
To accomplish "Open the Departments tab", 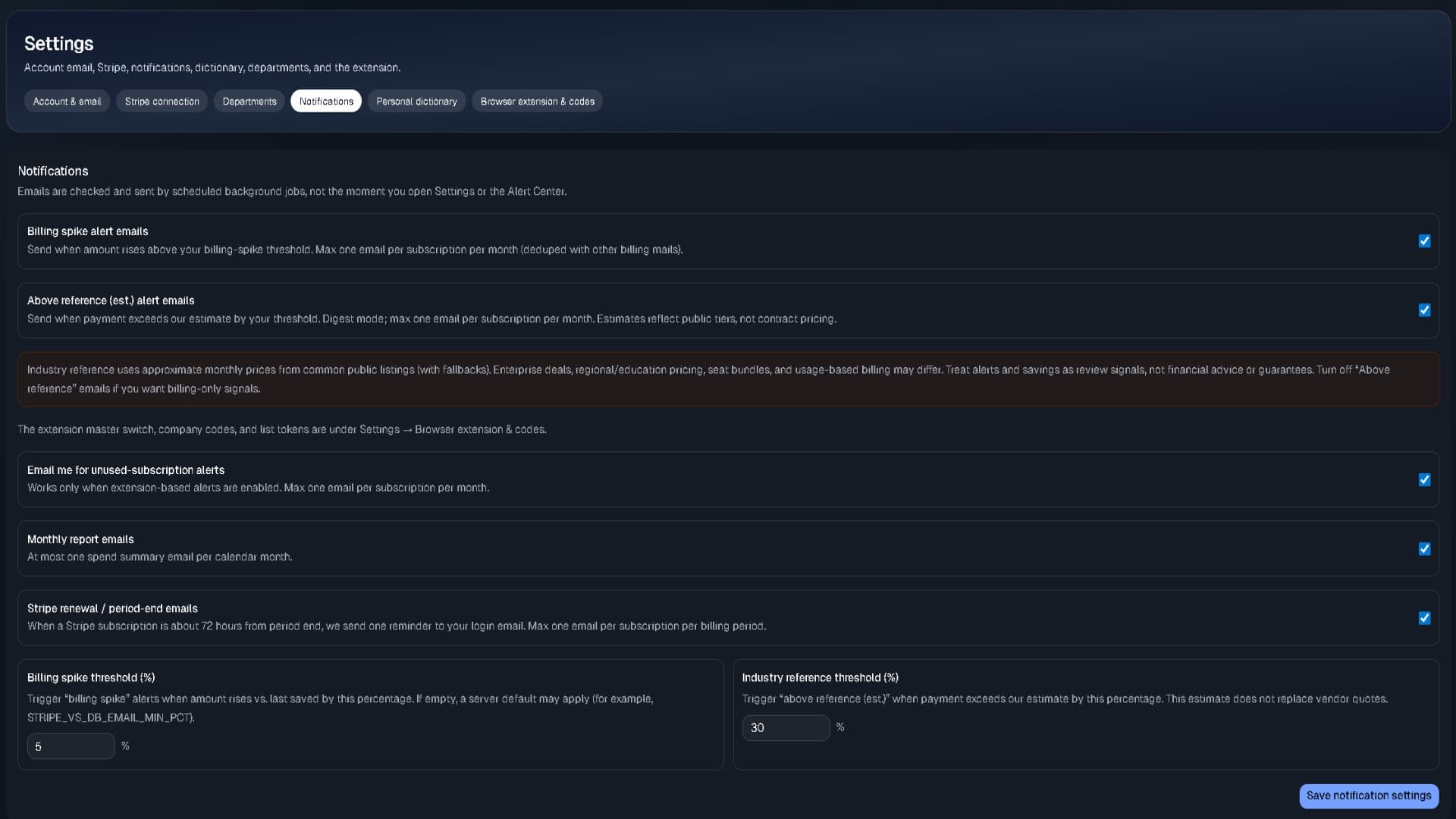I will tap(249, 101).
